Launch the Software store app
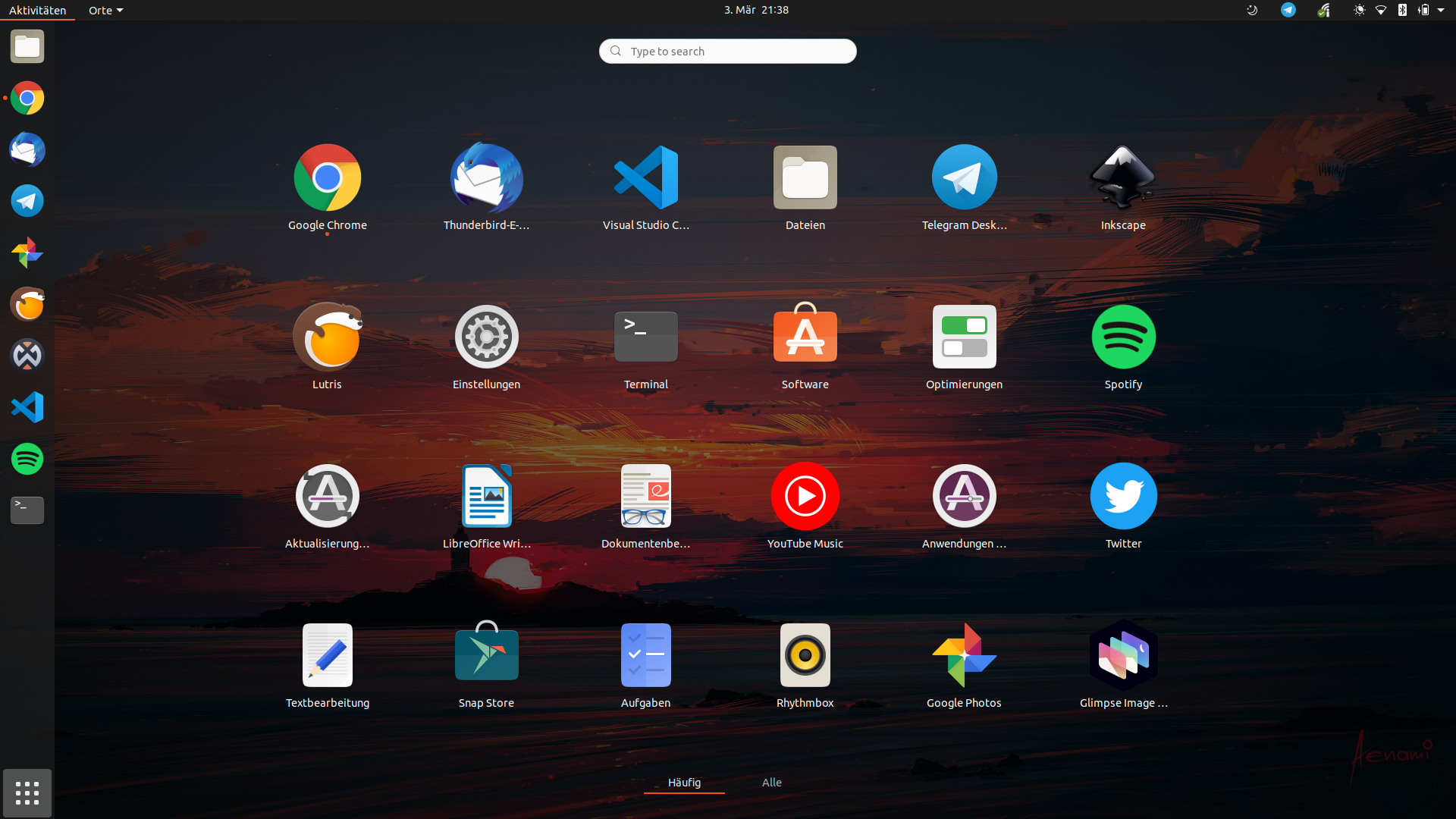This screenshot has width=1456, height=819. coord(805,334)
